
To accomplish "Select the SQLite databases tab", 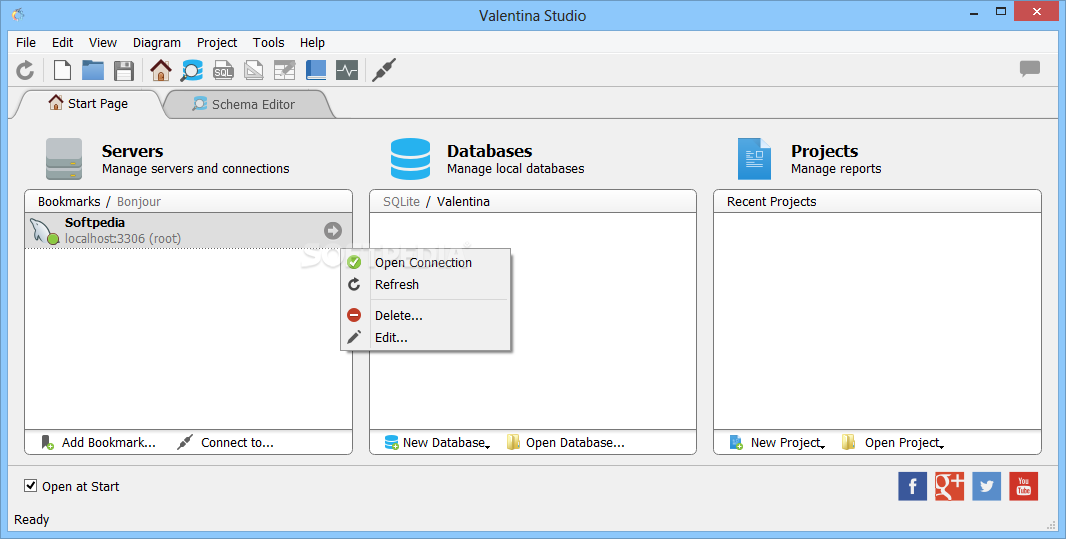I will click(x=401, y=202).
